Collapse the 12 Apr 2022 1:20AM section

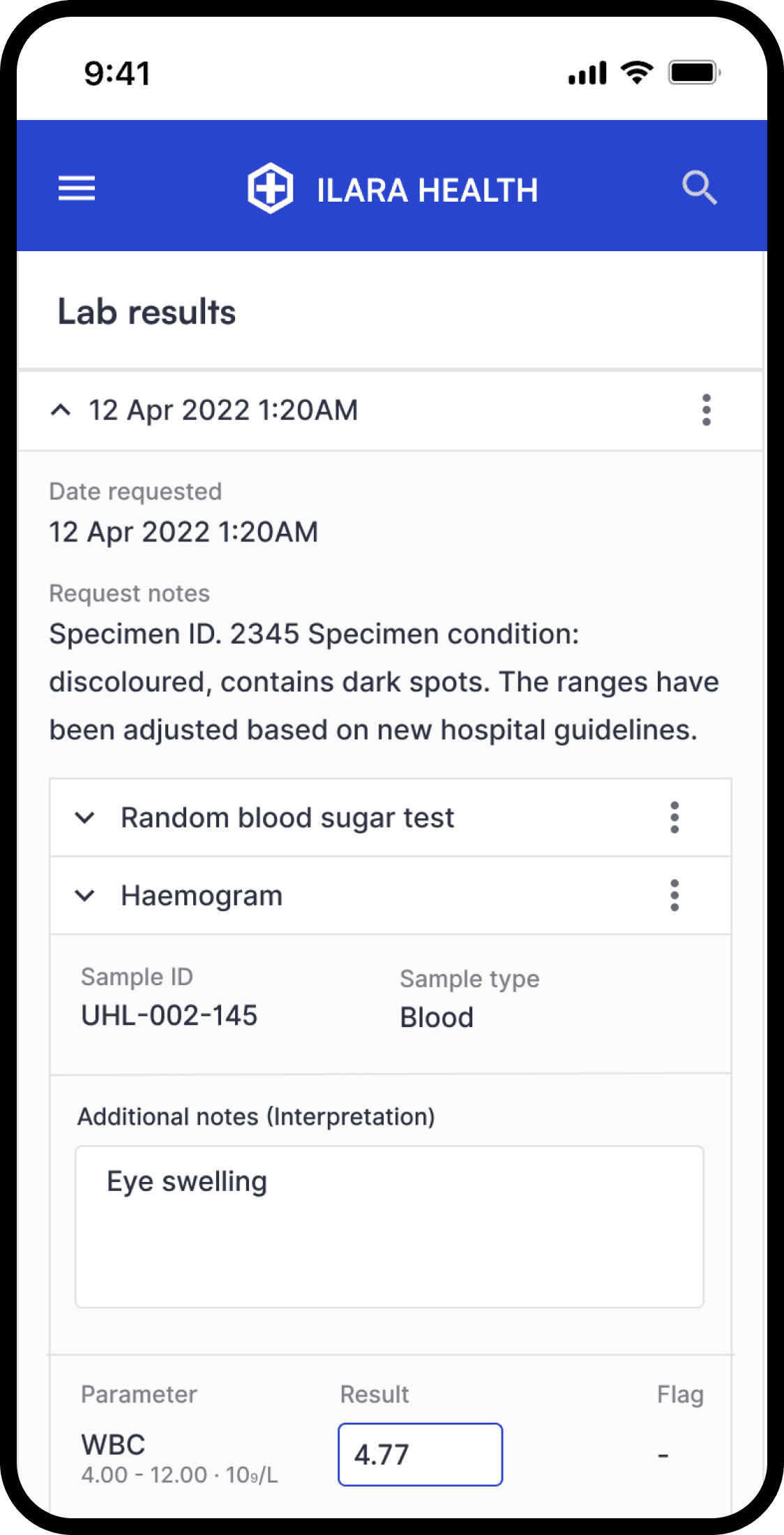(61, 410)
